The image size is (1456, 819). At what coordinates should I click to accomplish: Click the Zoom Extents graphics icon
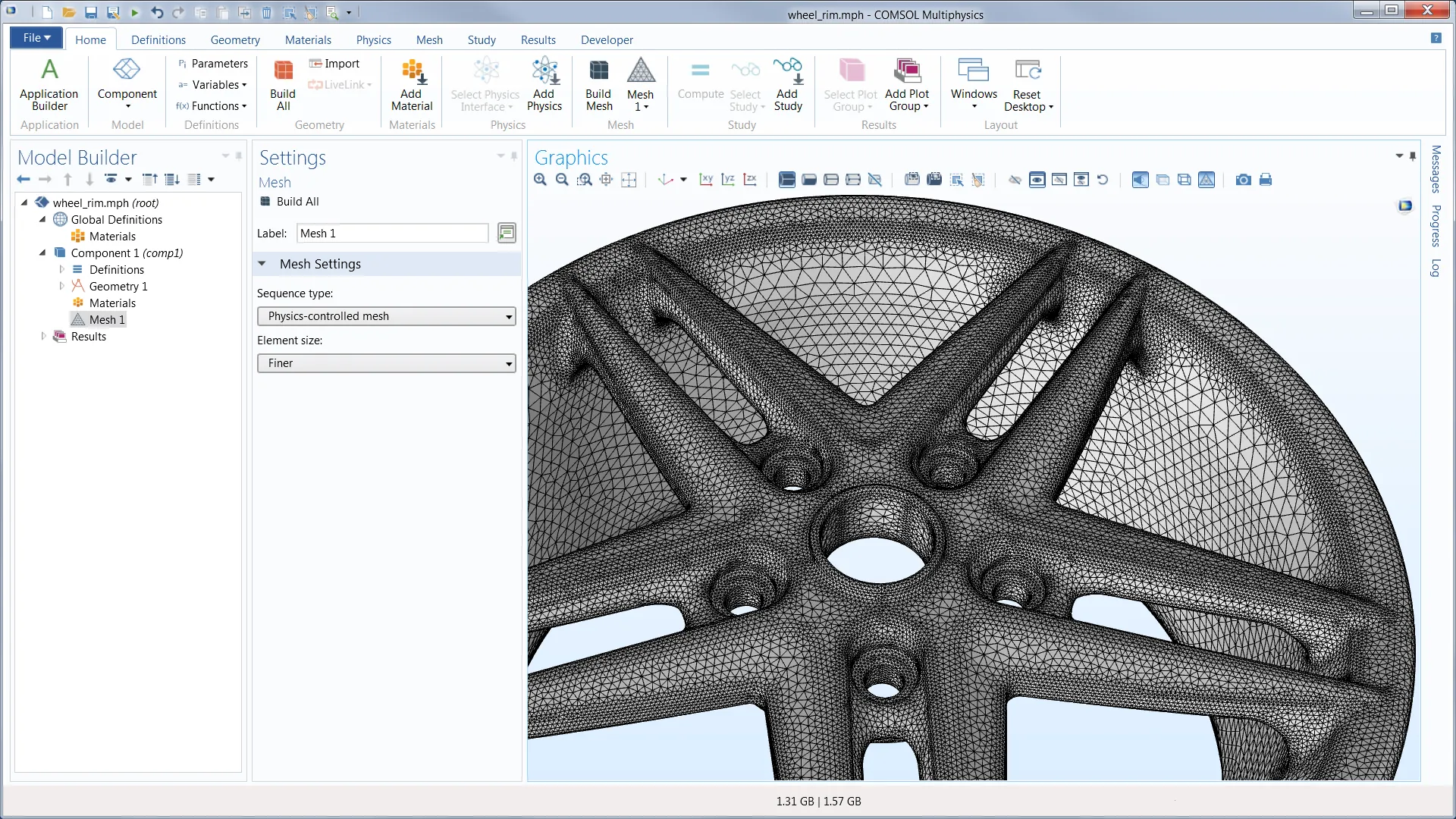tap(628, 180)
